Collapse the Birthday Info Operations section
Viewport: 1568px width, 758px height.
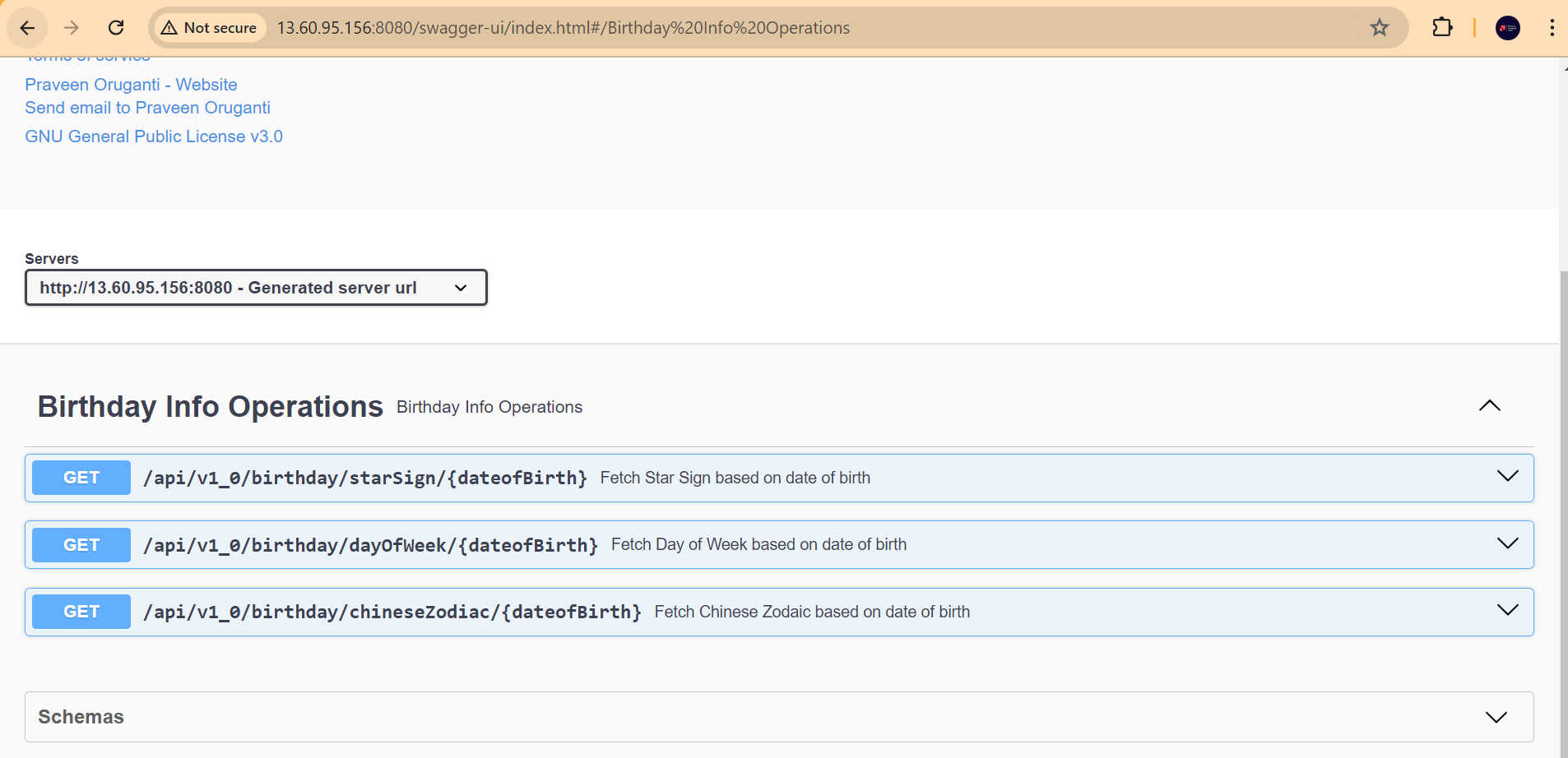(1490, 406)
